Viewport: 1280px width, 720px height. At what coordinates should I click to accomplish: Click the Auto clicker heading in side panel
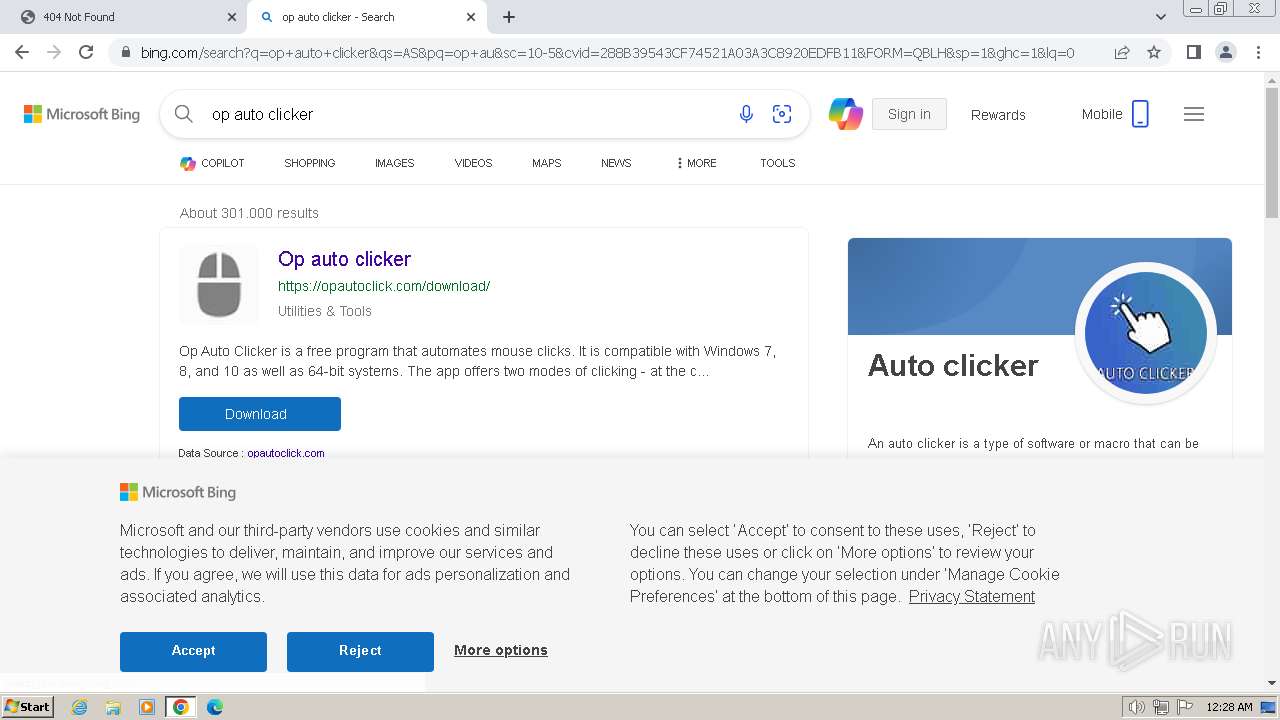coord(953,365)
